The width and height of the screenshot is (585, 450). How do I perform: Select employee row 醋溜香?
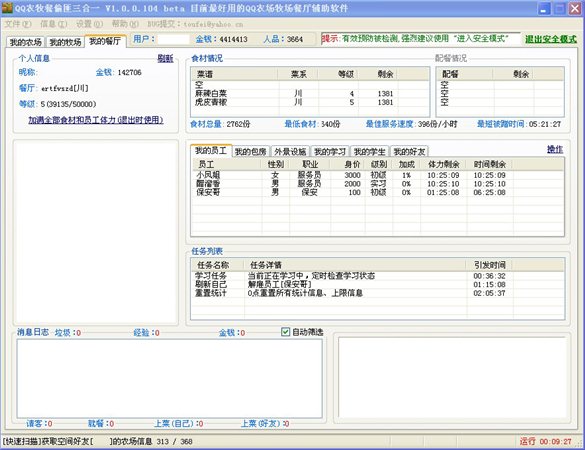[x=377, y=184]
